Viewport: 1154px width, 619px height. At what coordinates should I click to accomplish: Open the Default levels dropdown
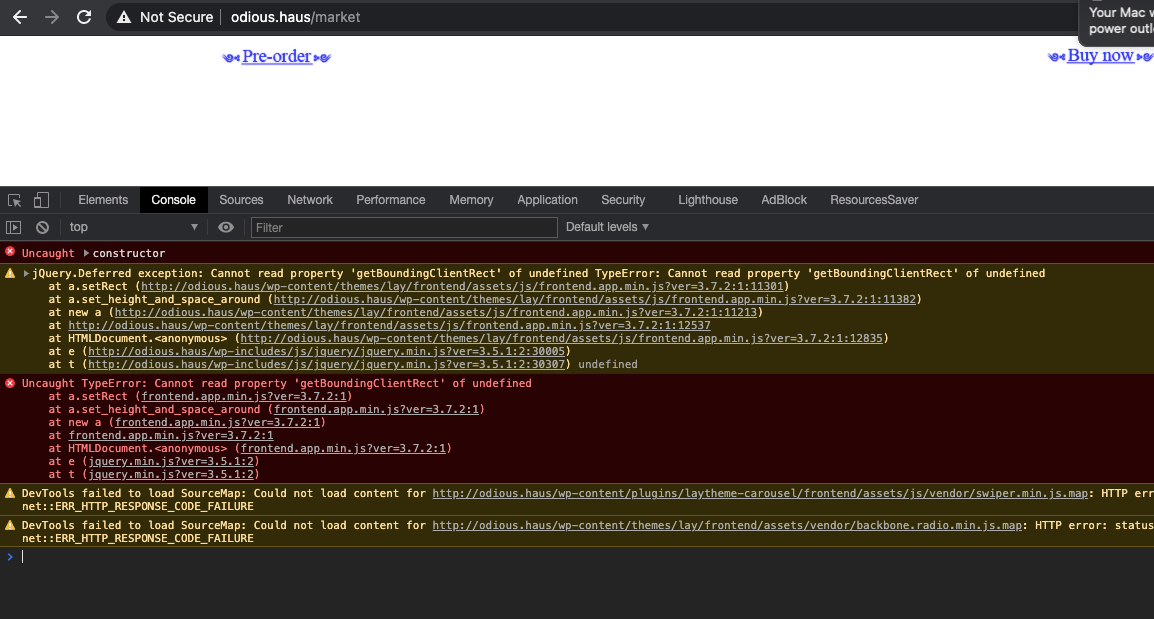pyautogui.click(x=607, y=227)
